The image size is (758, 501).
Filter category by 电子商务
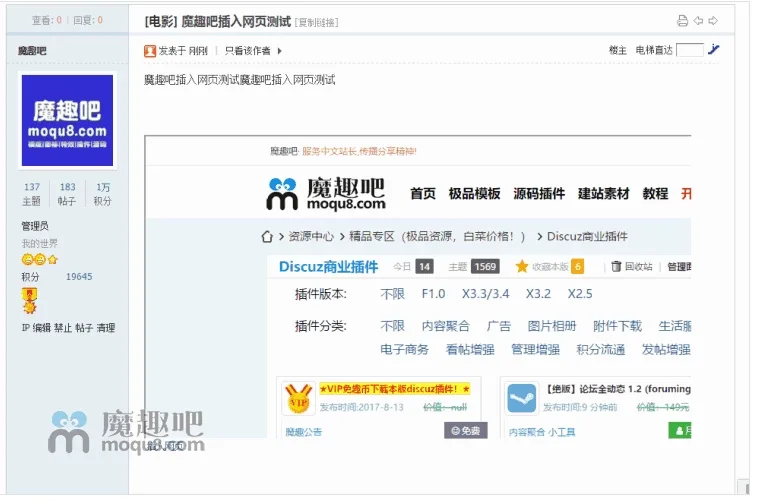[x=405, y=350]
